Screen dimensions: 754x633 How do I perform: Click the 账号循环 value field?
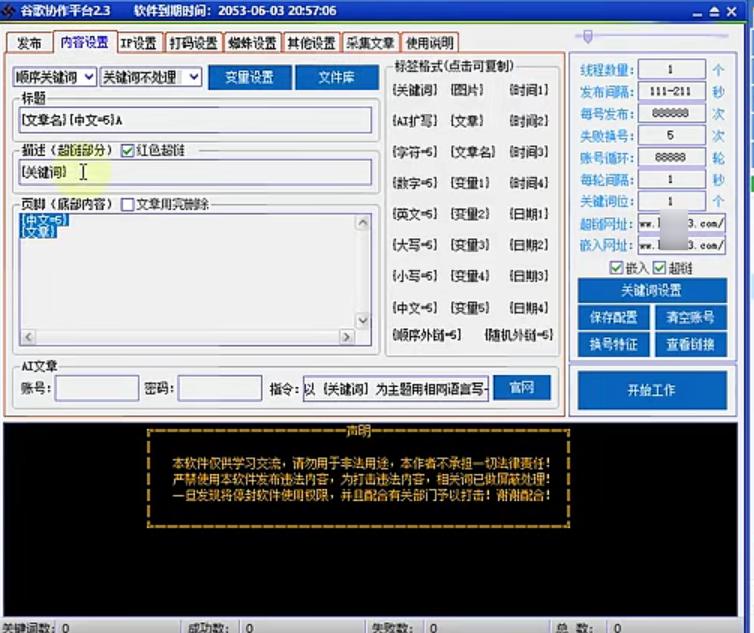coord(671,158)
